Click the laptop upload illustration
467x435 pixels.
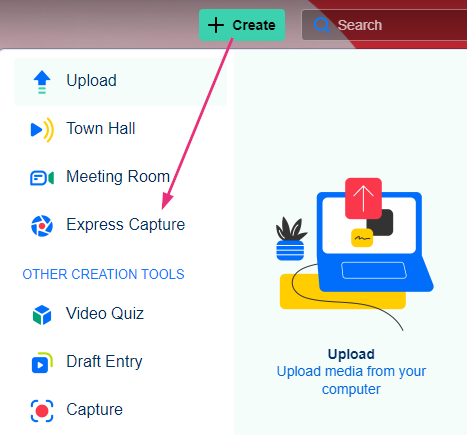(x=355, y=254)
